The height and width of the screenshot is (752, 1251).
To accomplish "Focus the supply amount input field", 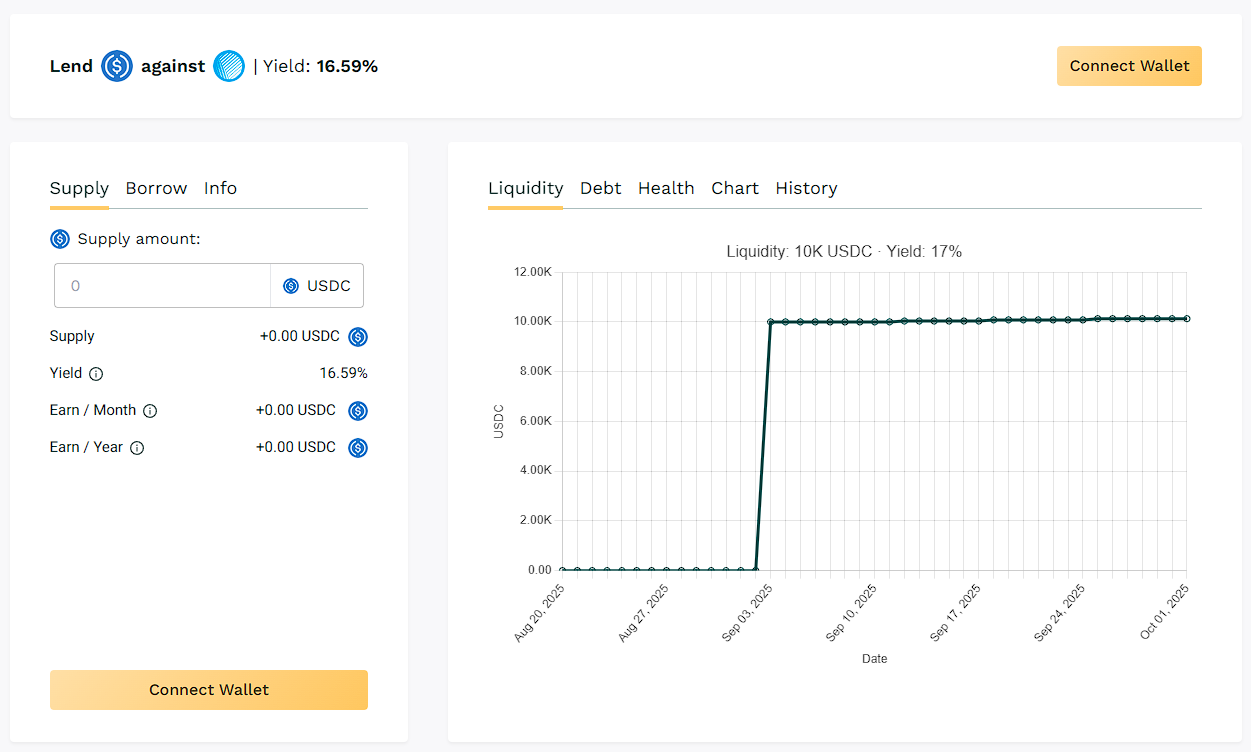I will (x=163, y=286).
